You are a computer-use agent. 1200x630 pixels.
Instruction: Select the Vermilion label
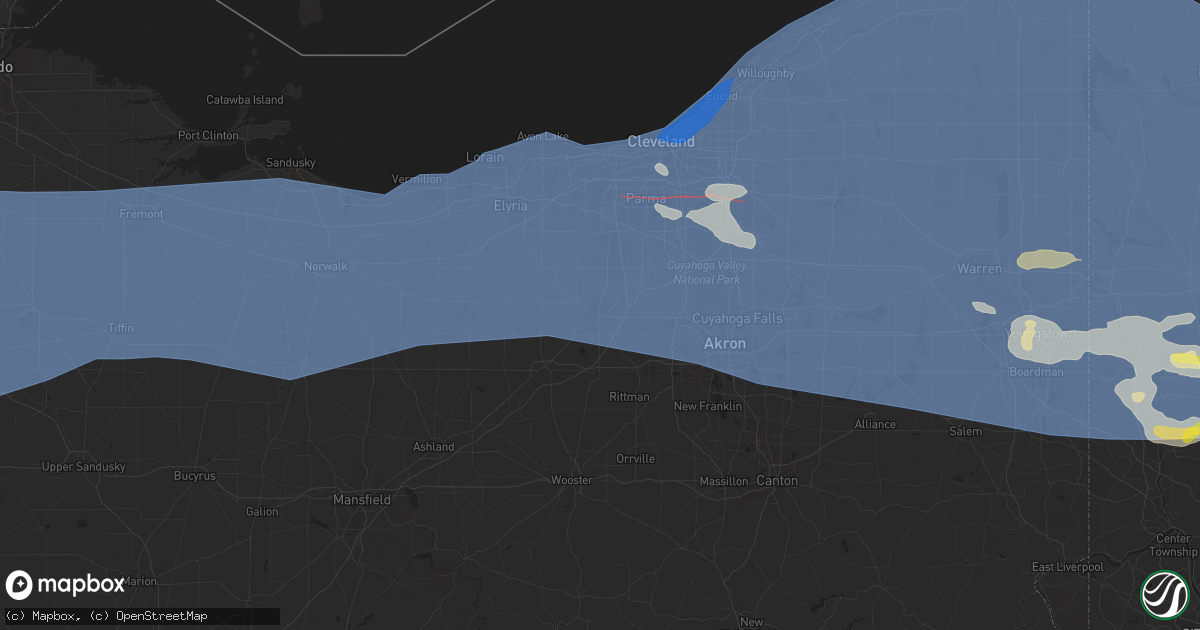[x=417, y=179]
